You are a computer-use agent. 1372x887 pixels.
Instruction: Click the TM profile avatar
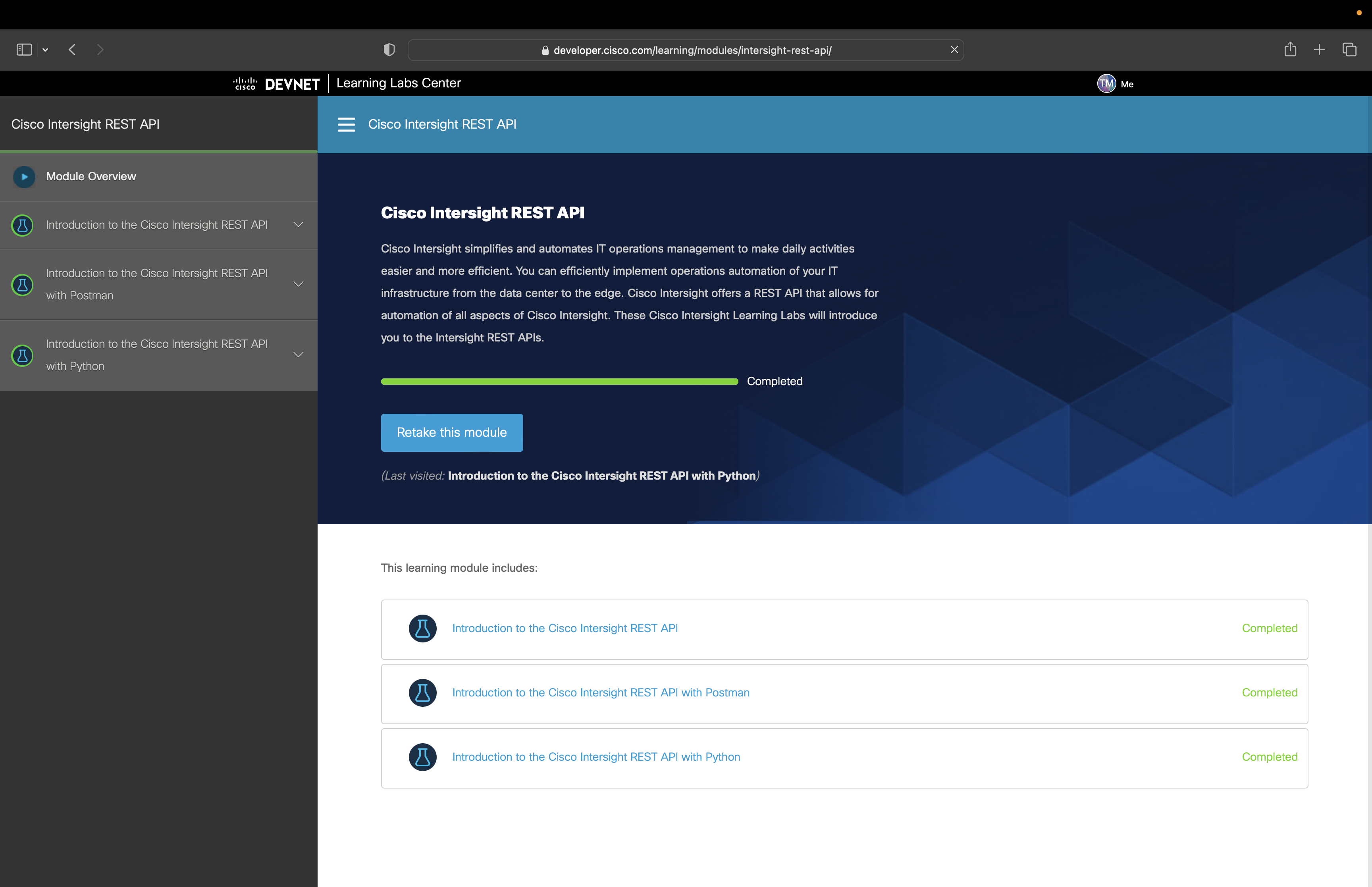click(x=1106, y=83)
